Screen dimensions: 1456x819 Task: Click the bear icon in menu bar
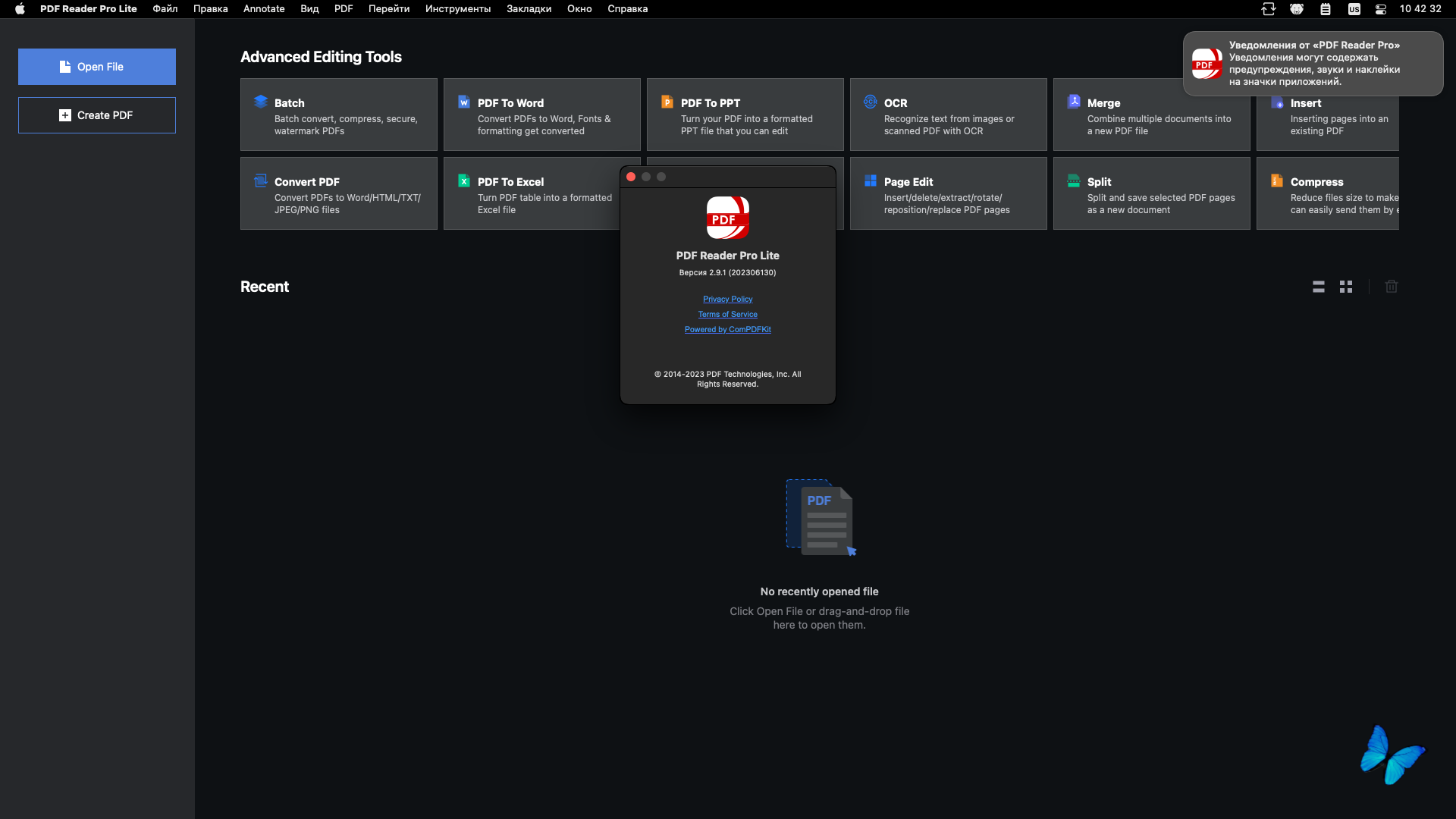pos(1297,9)
